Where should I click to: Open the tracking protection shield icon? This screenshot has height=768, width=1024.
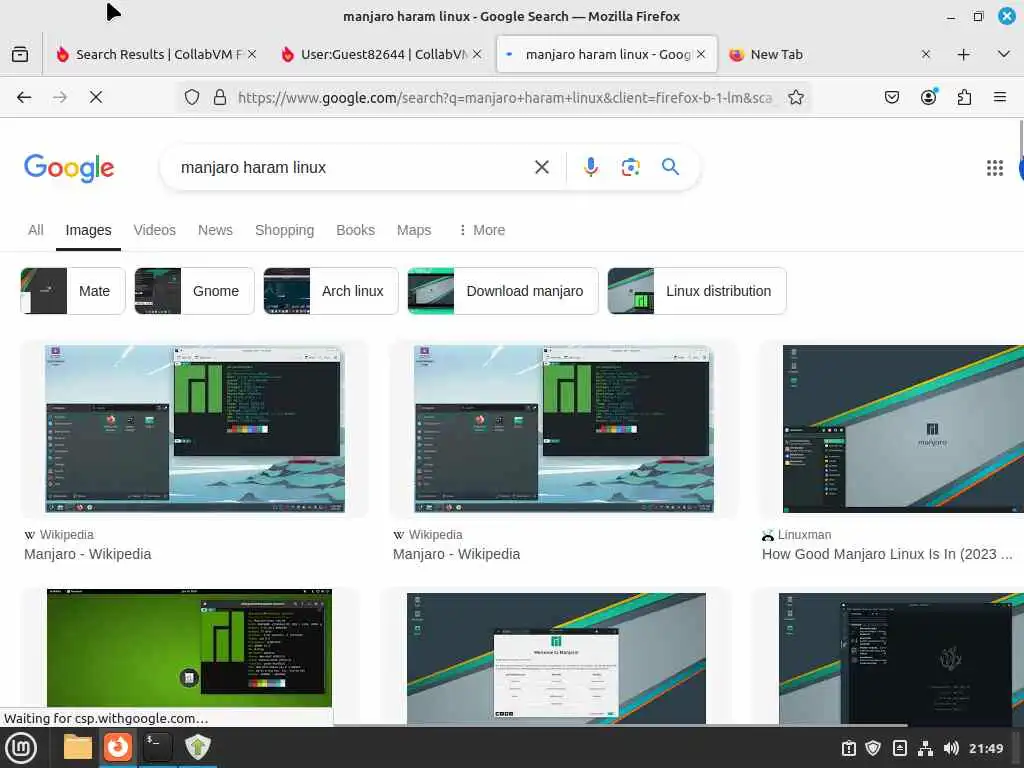pyautogui.click(x=191, y=97)
